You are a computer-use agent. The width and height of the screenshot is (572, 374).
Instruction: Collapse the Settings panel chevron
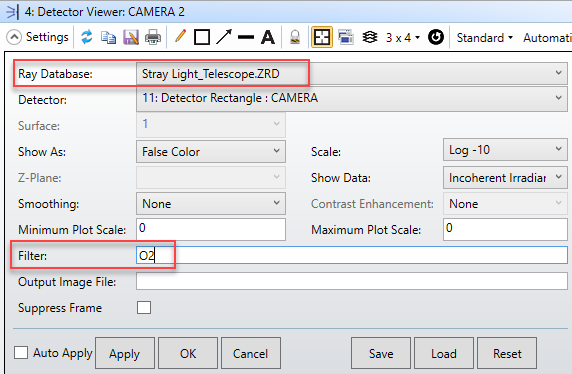(14, 37)
